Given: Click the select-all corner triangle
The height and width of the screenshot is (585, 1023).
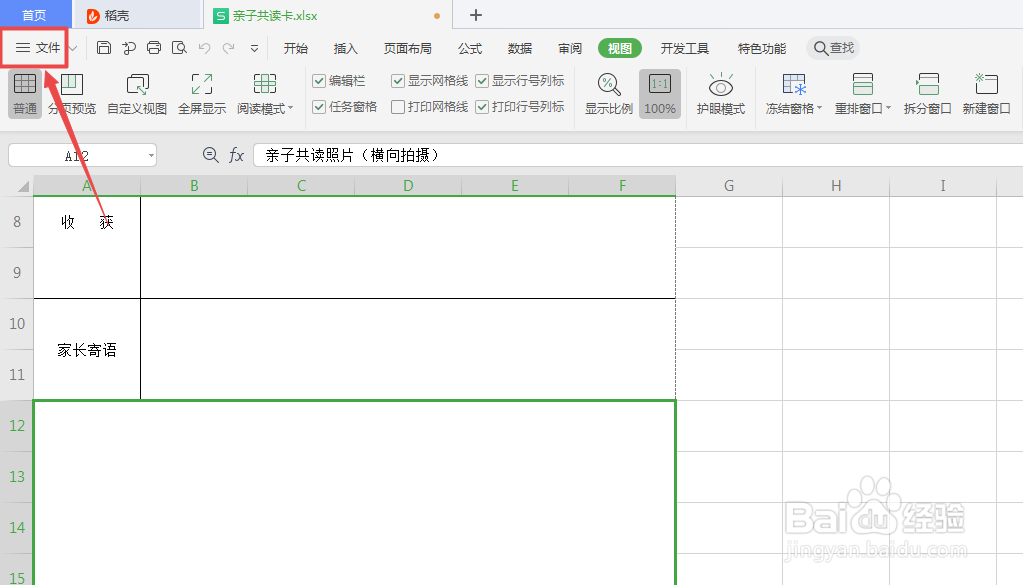Looking at the screenshot, I should click(23, 187).
